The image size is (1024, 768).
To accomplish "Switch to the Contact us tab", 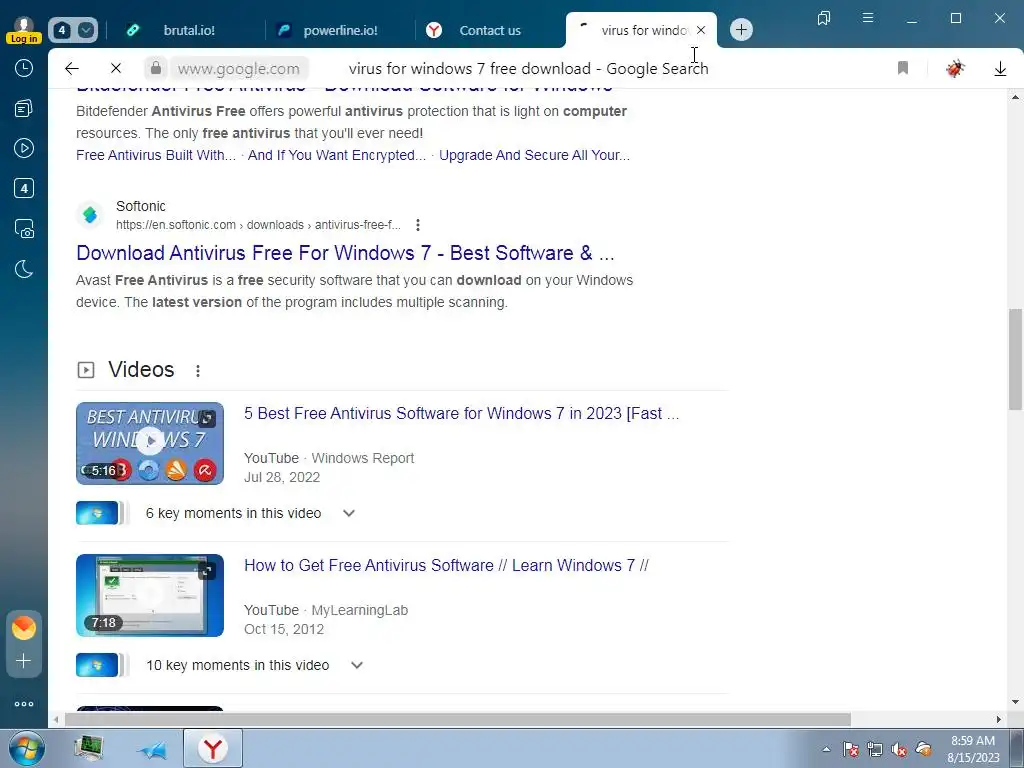I will pyautogui.click(x=490, y=30).
